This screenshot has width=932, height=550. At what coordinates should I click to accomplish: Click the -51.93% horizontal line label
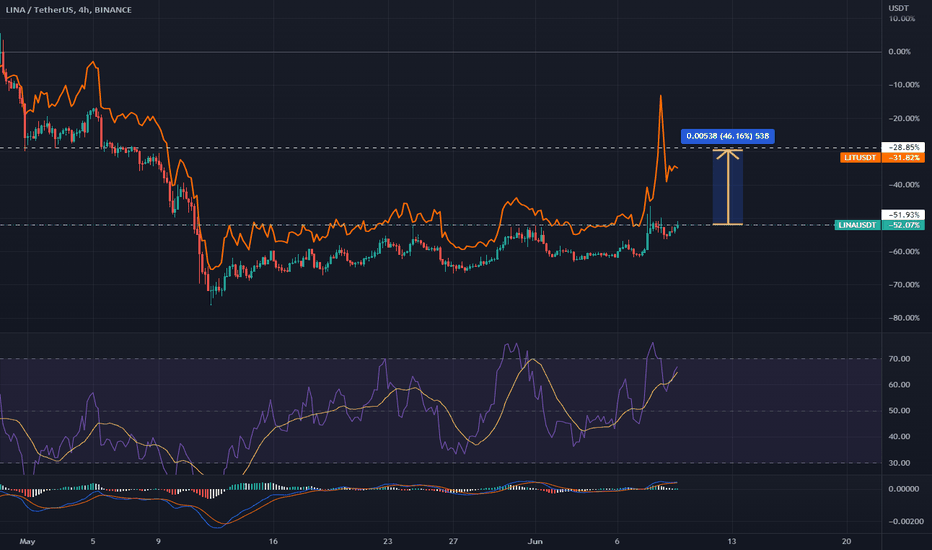tap(903, 215)
